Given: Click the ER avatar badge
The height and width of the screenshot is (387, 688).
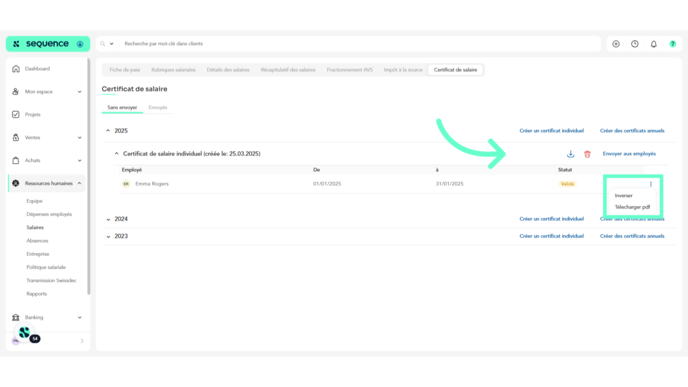Looking at the screenshot, I should pos(126,184).
